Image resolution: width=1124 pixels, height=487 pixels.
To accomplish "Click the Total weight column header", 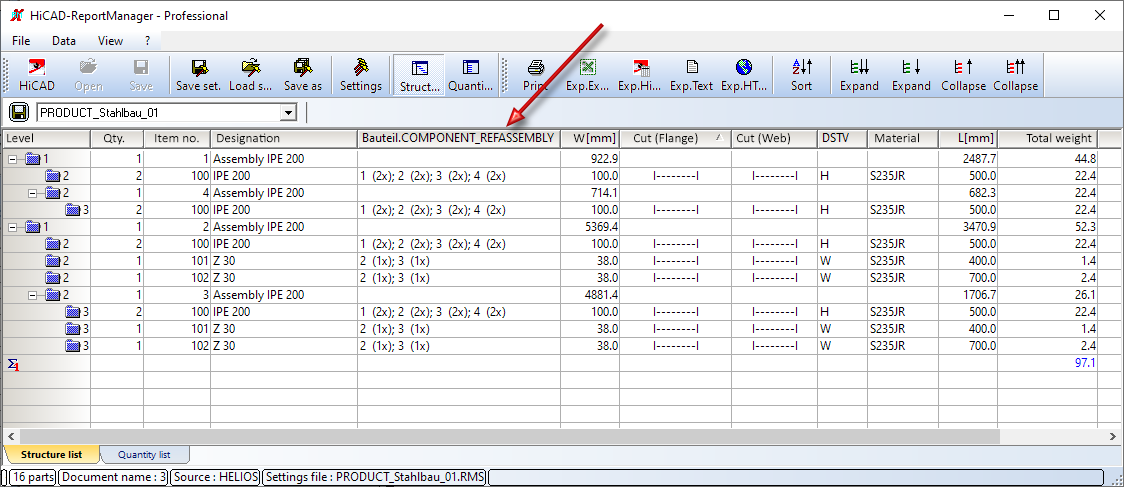I will point(1048,138).
